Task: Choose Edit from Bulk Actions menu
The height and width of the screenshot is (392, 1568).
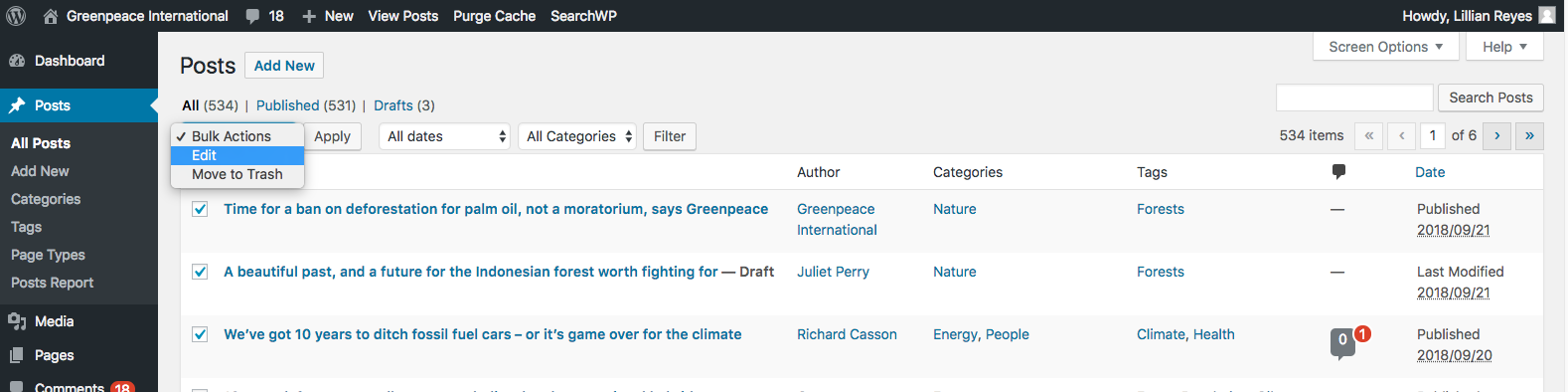Action: click(x=237, y=155)
